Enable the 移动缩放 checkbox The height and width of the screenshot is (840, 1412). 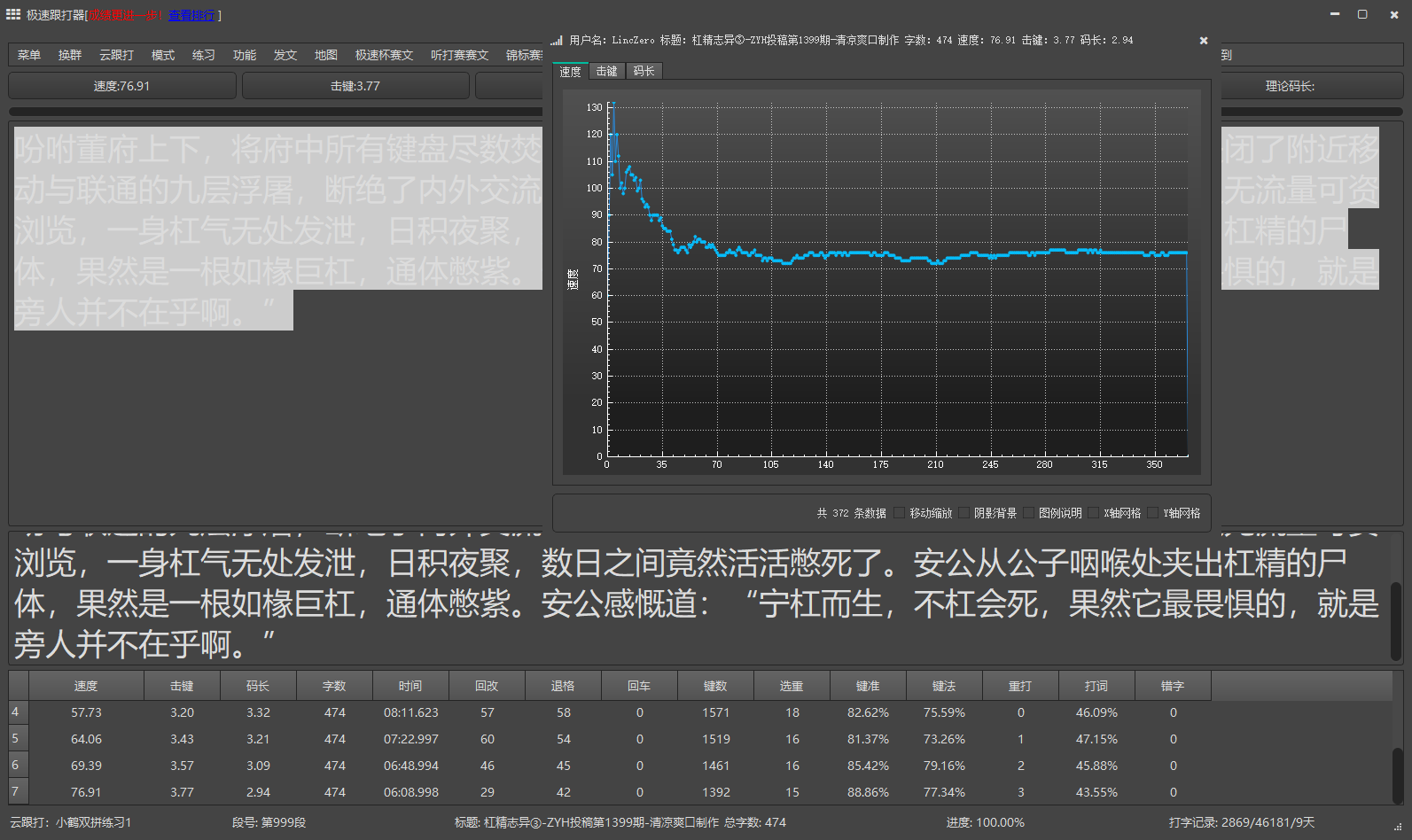(900, 513)
